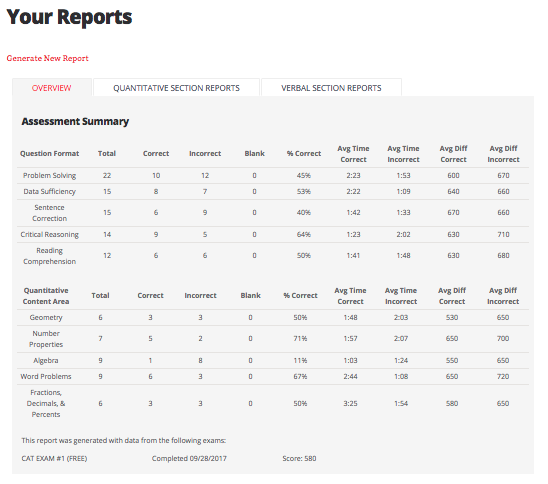Select the Fractions, Decimals, & Percents row
Screen dimensions: 548x484
click(x=273, y=404)
